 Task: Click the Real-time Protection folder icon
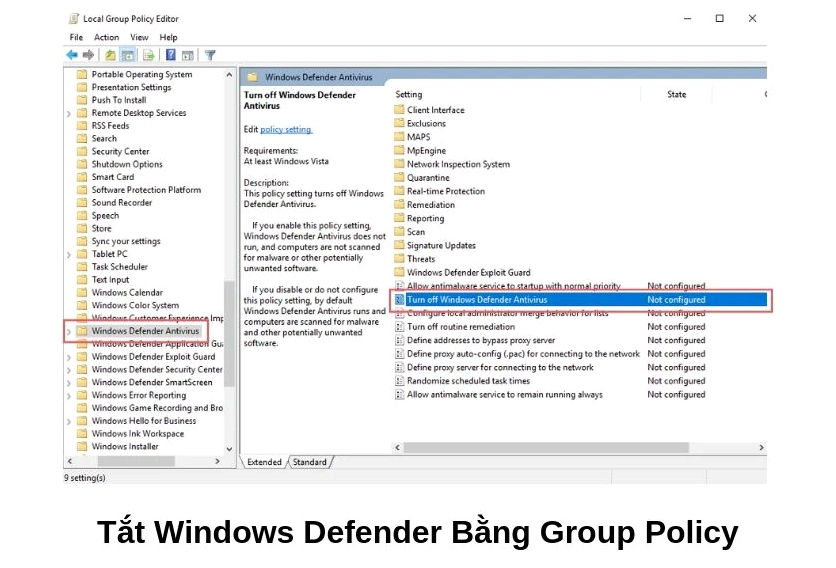399,191
